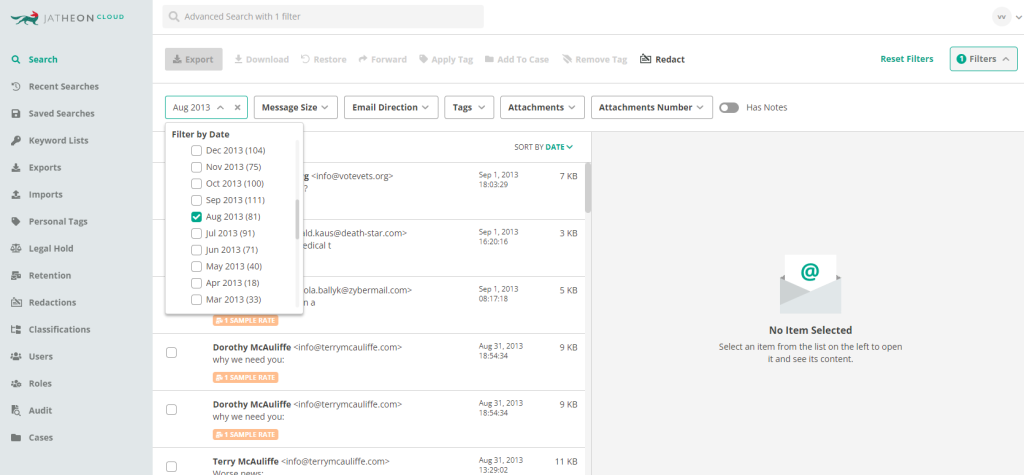Check the Nov 2013 (75) date option
Screen dimensions: 1024x475
pyautogui.click(x=196, y=167)
